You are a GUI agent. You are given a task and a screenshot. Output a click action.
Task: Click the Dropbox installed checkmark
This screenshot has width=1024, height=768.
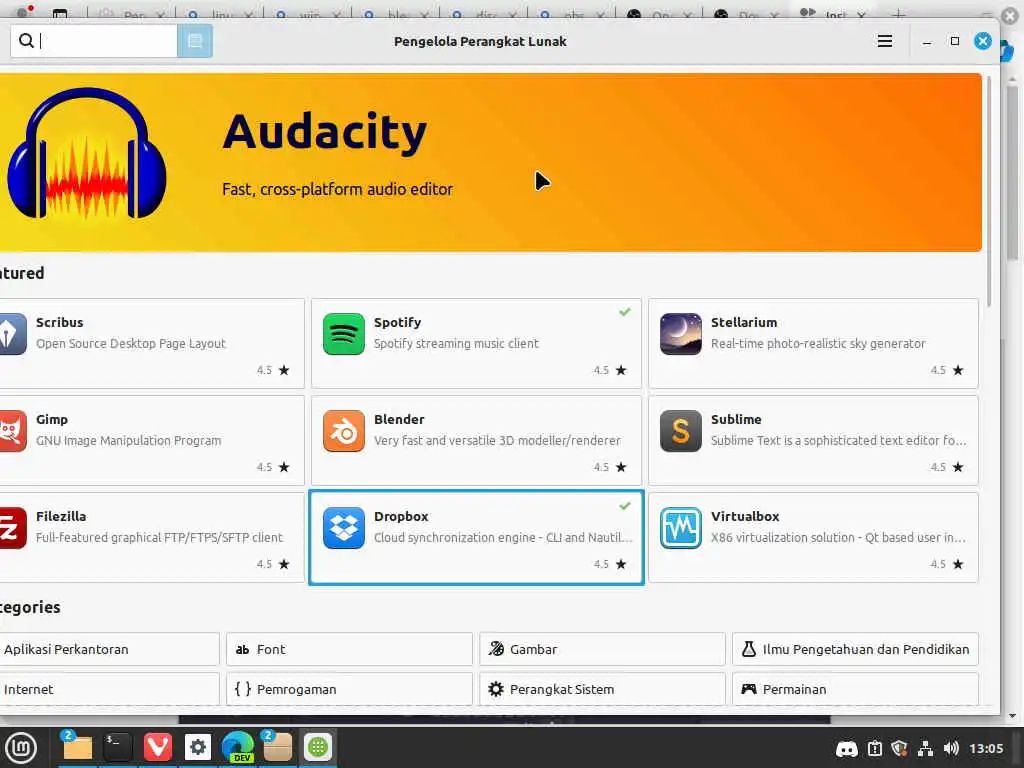625,506
